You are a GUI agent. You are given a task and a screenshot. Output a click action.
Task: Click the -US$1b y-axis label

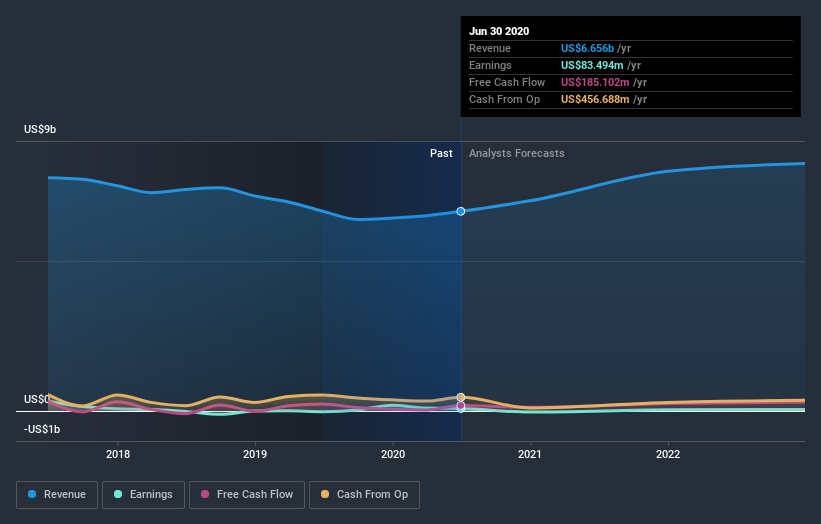click(x=42, y=429)
